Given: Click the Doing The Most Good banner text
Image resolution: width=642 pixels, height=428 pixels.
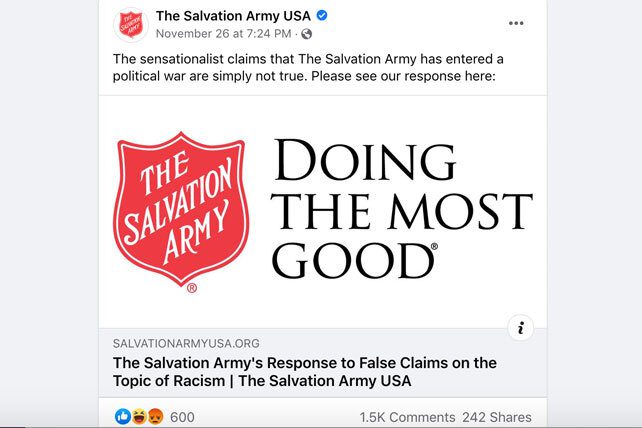Looking at the screenshot, I should tap(401, 209).
